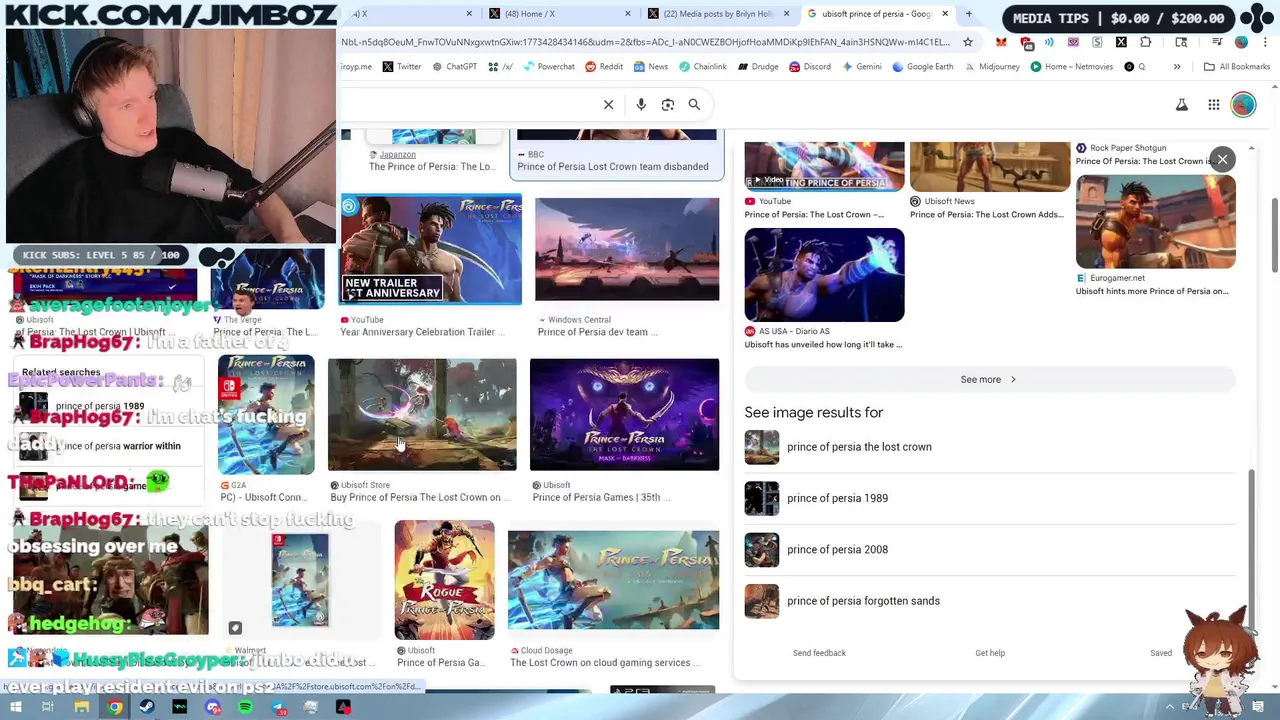This screenshot has height=720, width=1280.
Task: Open the Walmart Switch case image
Action: [x=300, y=580]
